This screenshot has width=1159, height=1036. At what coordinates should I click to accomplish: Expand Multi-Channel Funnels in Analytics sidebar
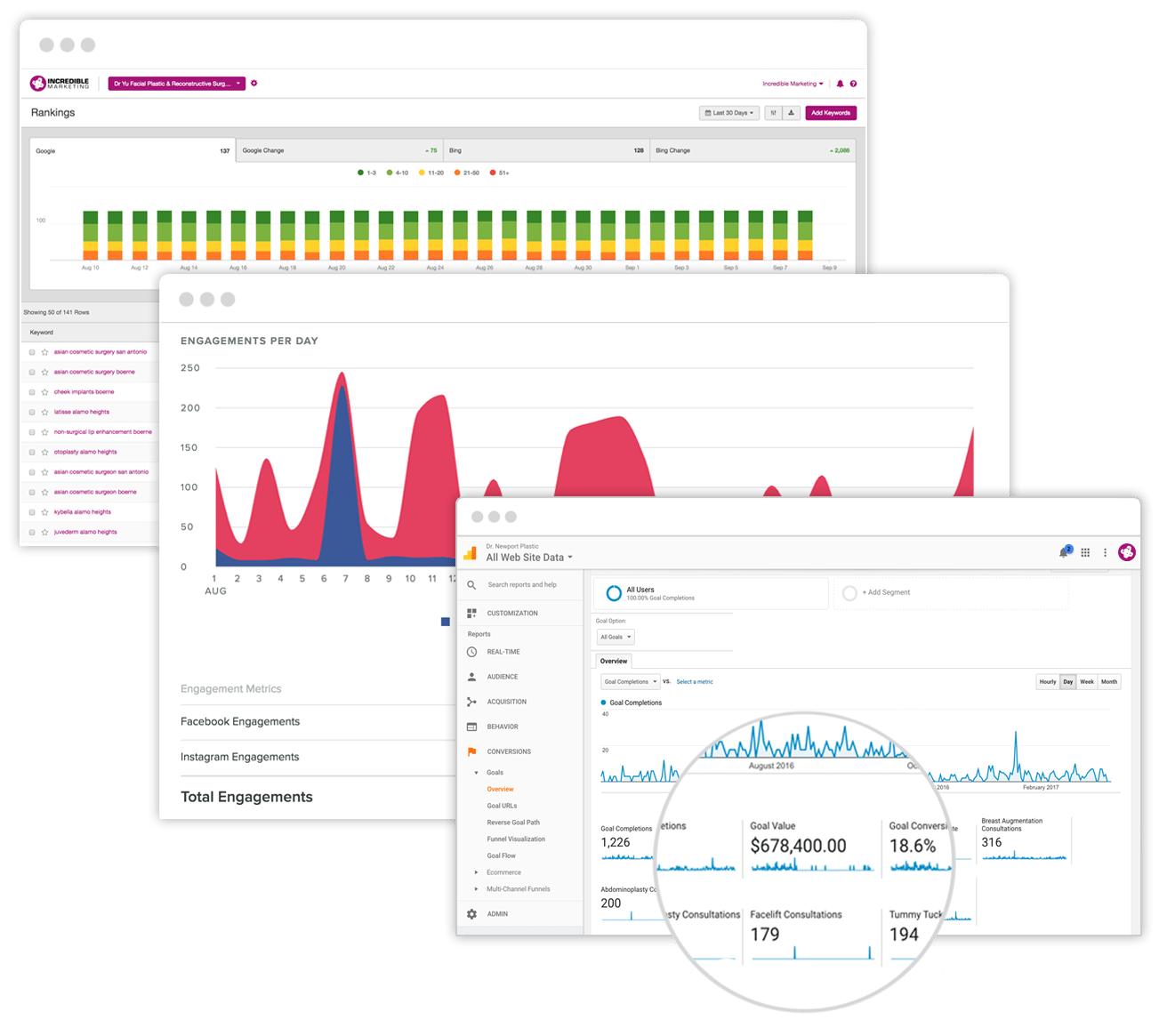tap(476, 889)
